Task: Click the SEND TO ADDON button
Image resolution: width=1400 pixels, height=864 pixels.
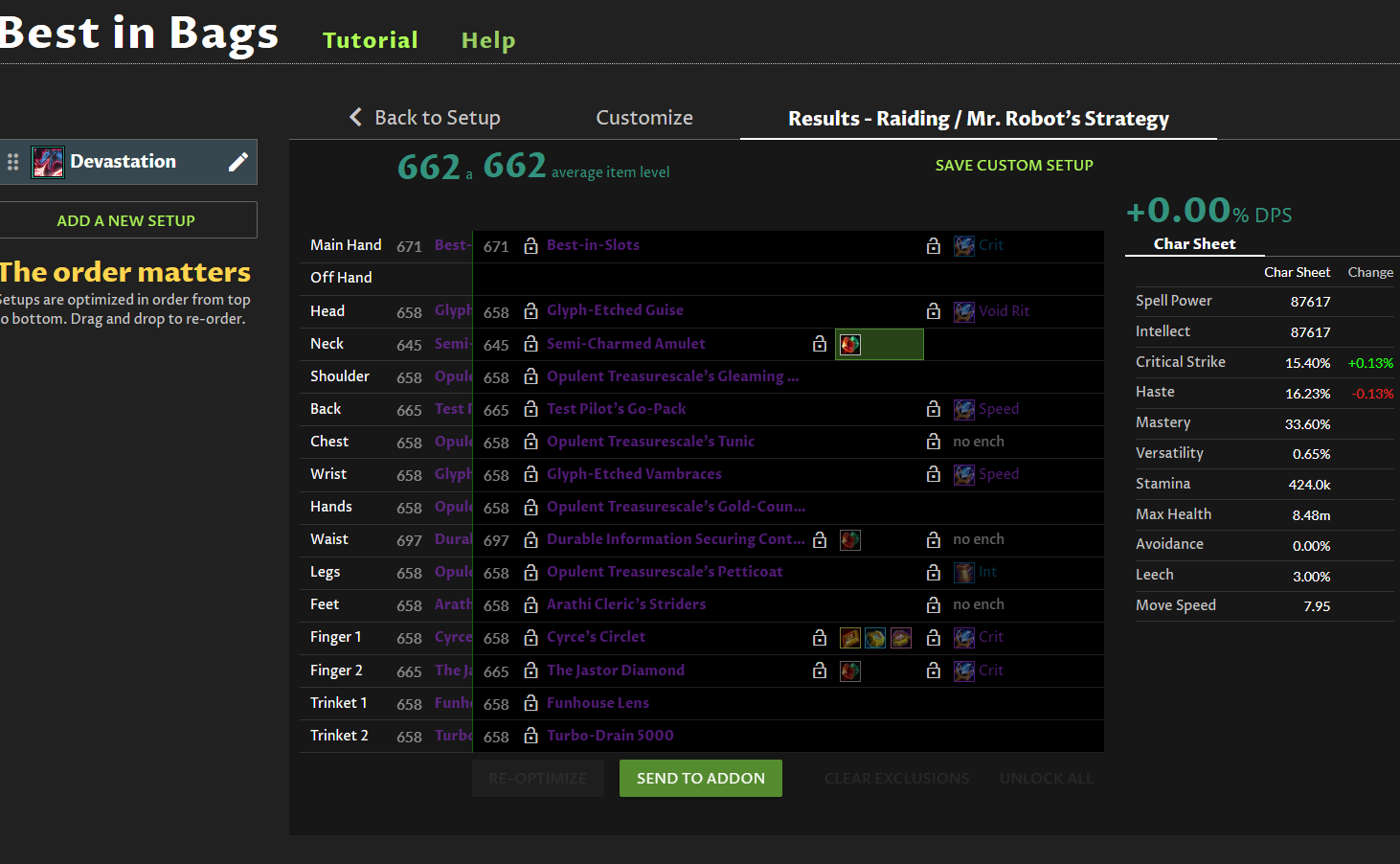Action: pos(701,778)
